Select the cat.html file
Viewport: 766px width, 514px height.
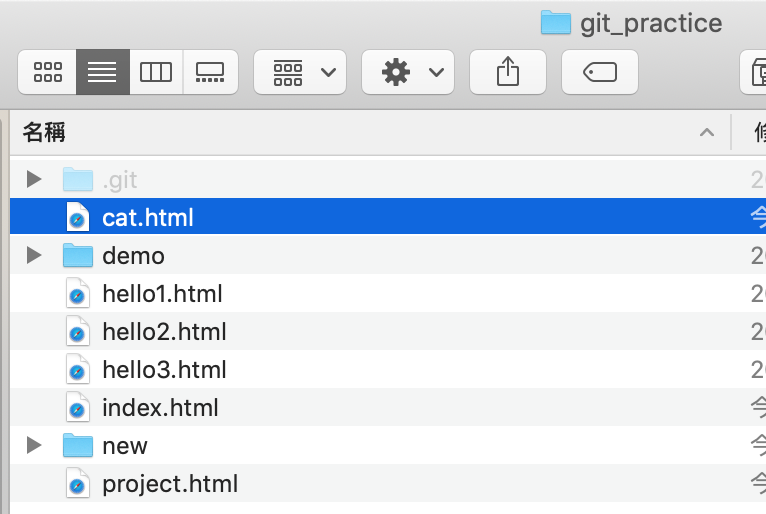click(148, 218)
